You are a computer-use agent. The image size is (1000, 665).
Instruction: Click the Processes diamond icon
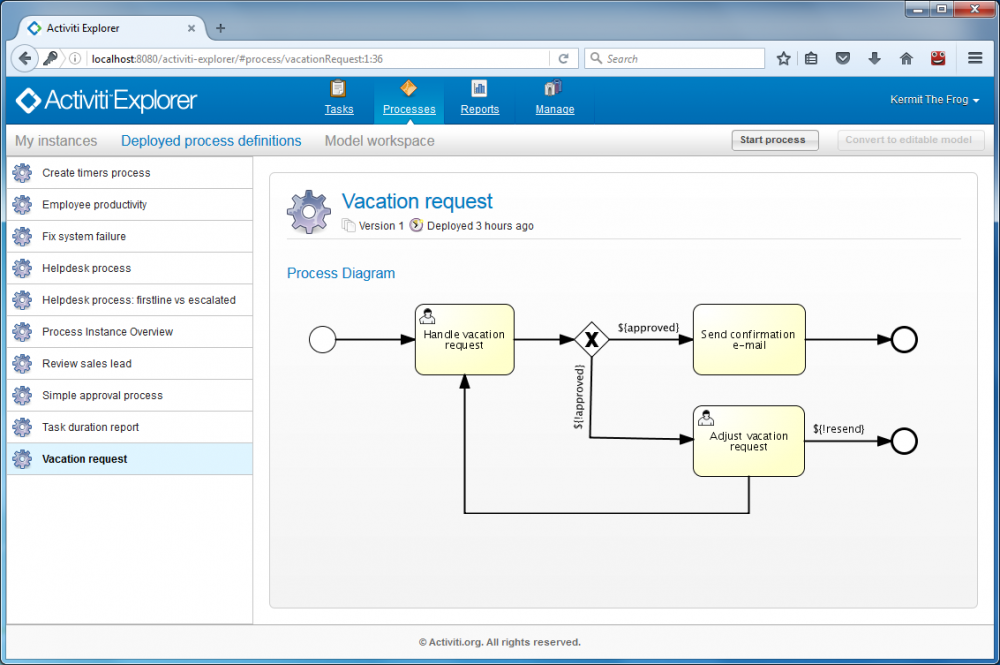(408, 88)
